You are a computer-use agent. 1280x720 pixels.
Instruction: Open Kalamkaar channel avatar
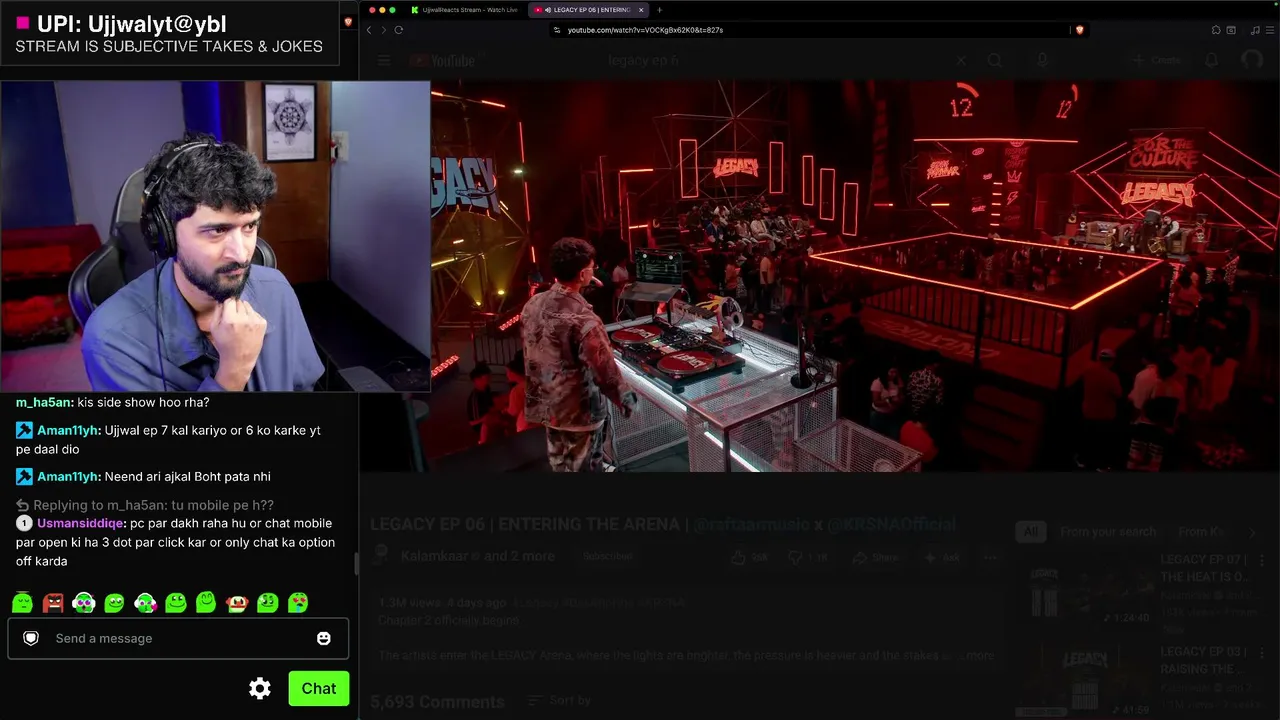[381, 557]
